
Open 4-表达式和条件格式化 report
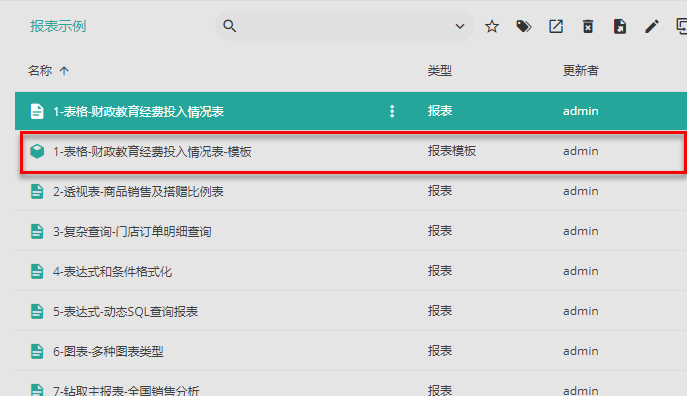pyautogui.click(x=112, y=272)
